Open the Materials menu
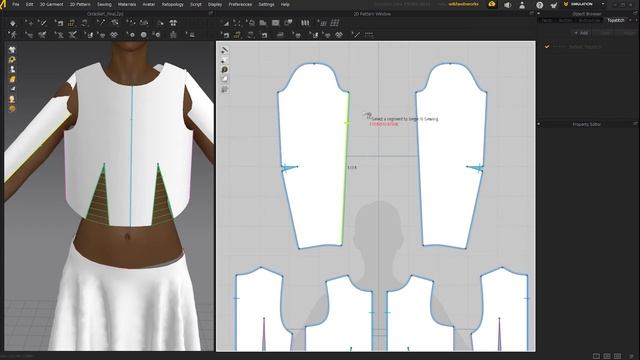 tap(127, 4)
